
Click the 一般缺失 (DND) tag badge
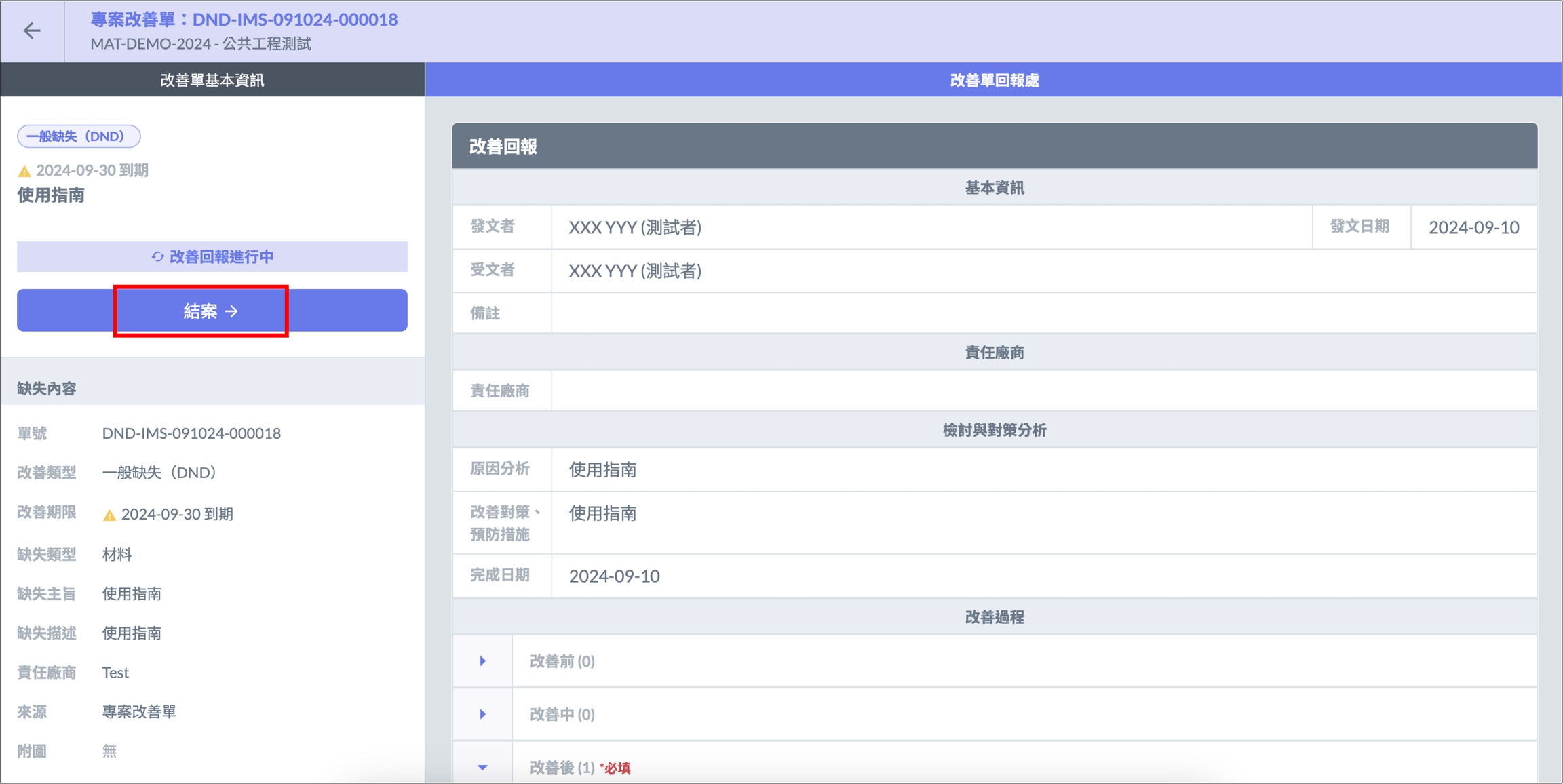coord(79,136)
